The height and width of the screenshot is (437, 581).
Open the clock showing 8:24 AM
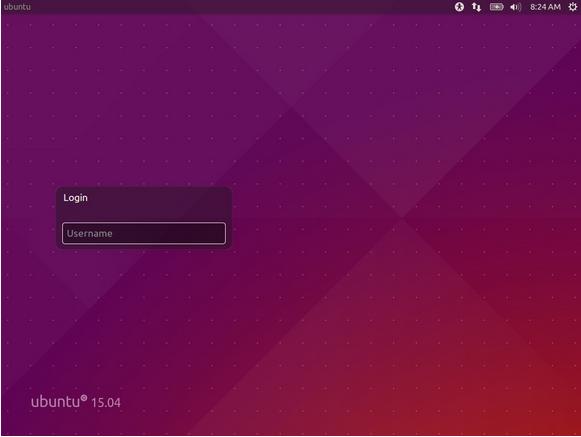545,7
